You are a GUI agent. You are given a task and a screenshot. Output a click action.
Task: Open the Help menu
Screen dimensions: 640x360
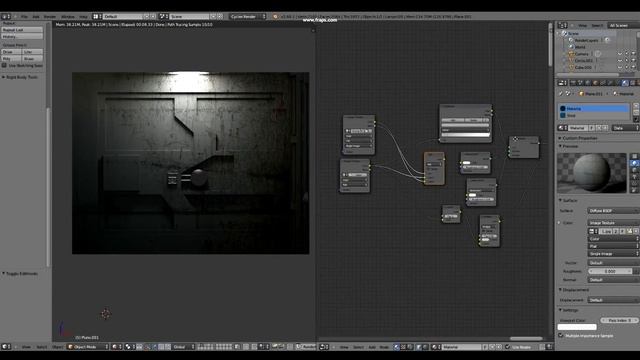point(83,17)
